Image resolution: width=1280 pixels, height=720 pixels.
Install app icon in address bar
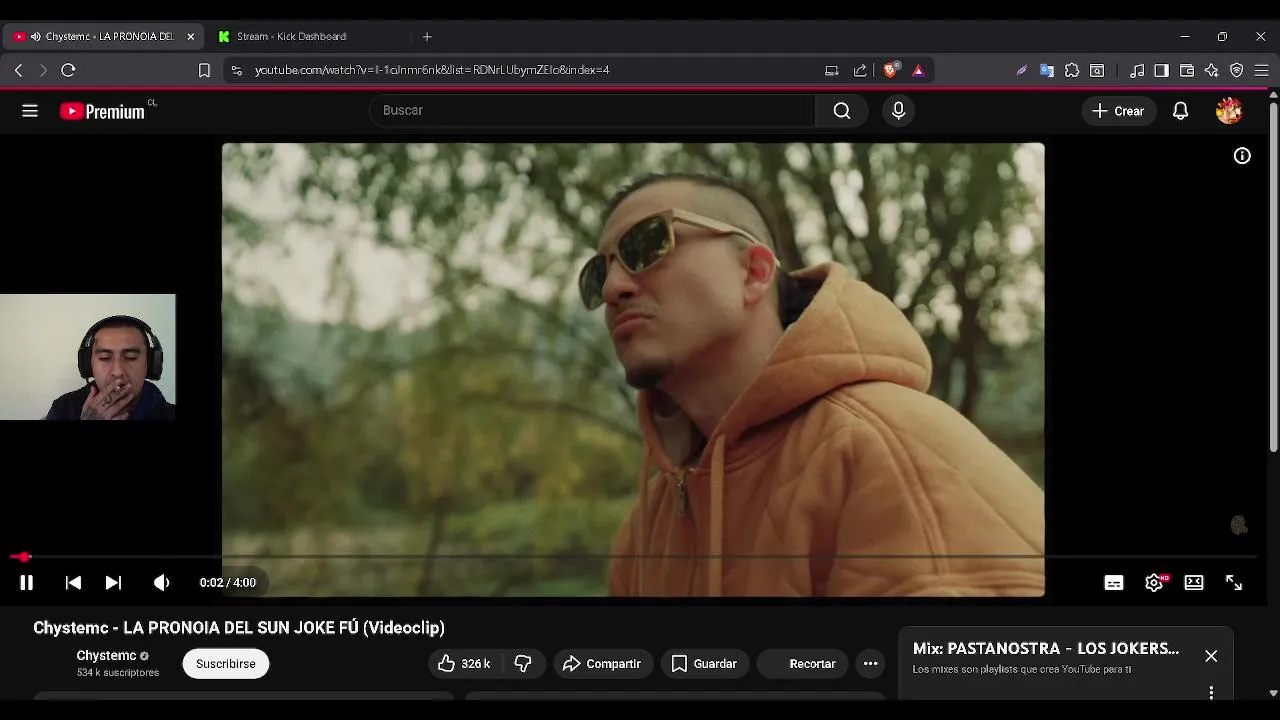[832, 70]
